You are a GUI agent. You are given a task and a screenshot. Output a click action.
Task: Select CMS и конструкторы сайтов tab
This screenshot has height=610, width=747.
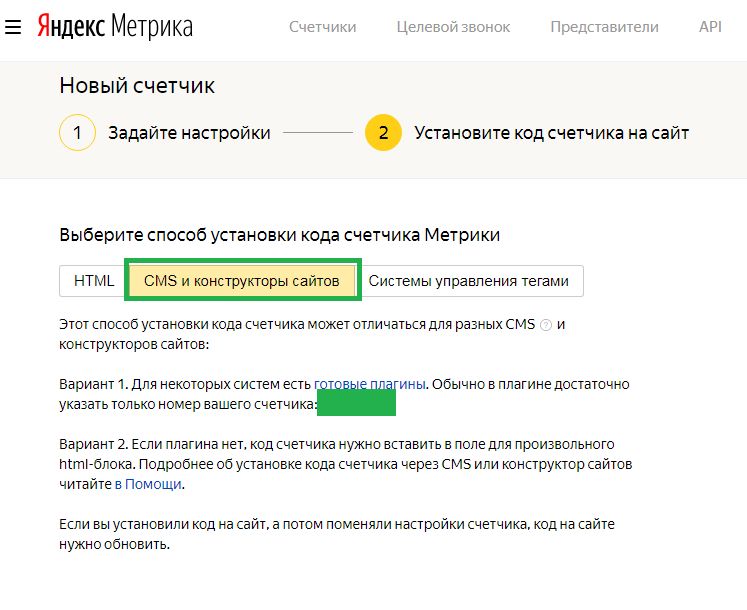tap(242, 281)
